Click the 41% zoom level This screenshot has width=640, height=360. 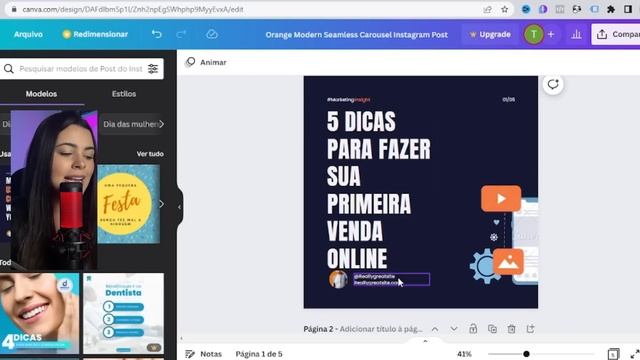click(464, 354)
